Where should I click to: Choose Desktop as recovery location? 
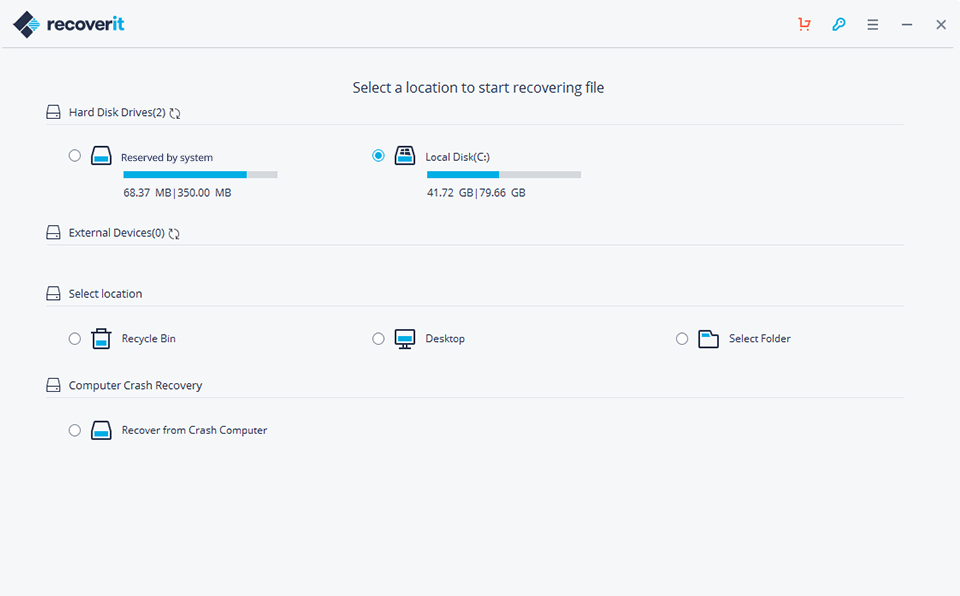tap(379, 338)
